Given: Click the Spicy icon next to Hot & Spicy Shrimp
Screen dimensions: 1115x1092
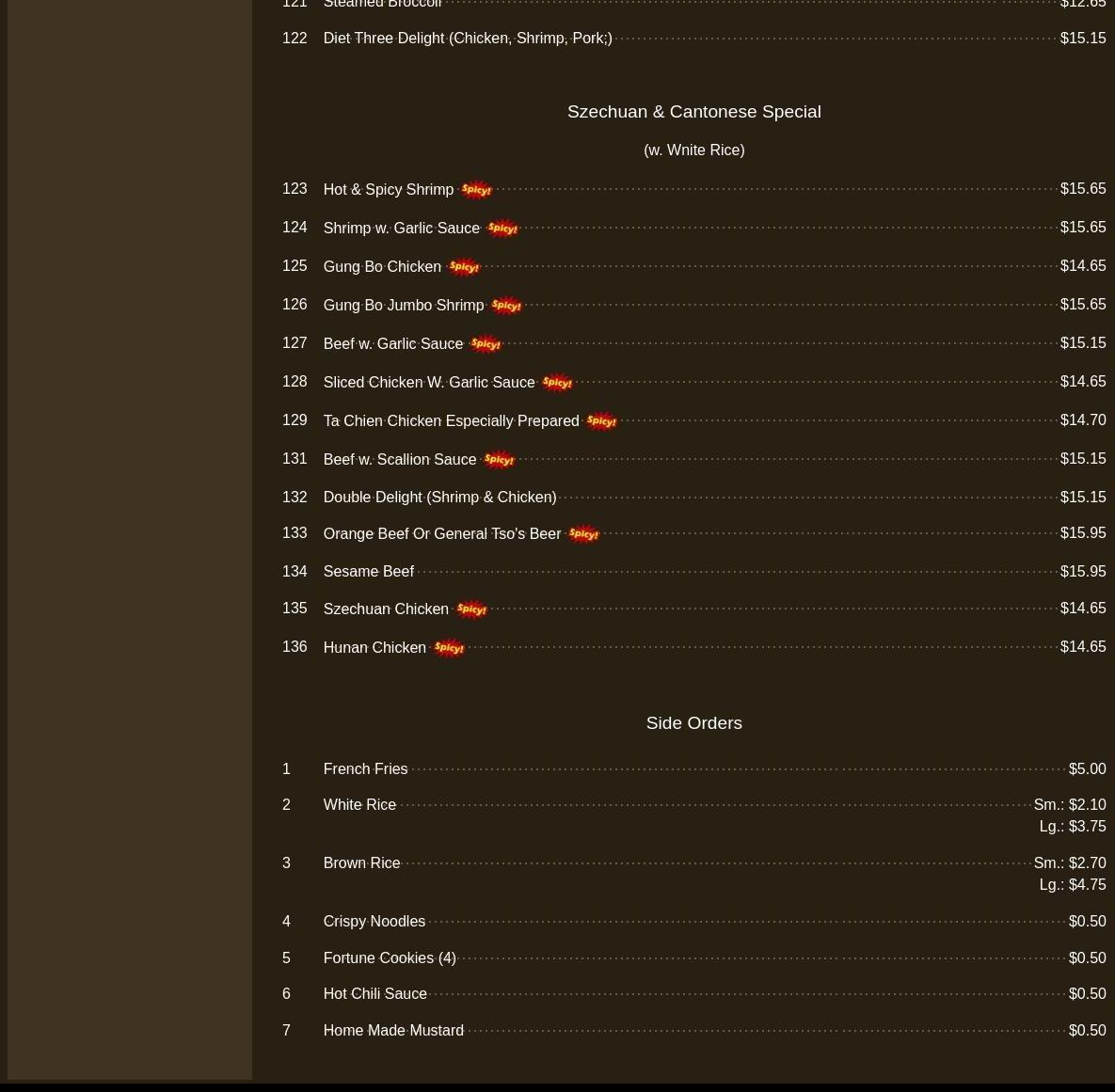Looking at the screenshot, I should (476, 190).
